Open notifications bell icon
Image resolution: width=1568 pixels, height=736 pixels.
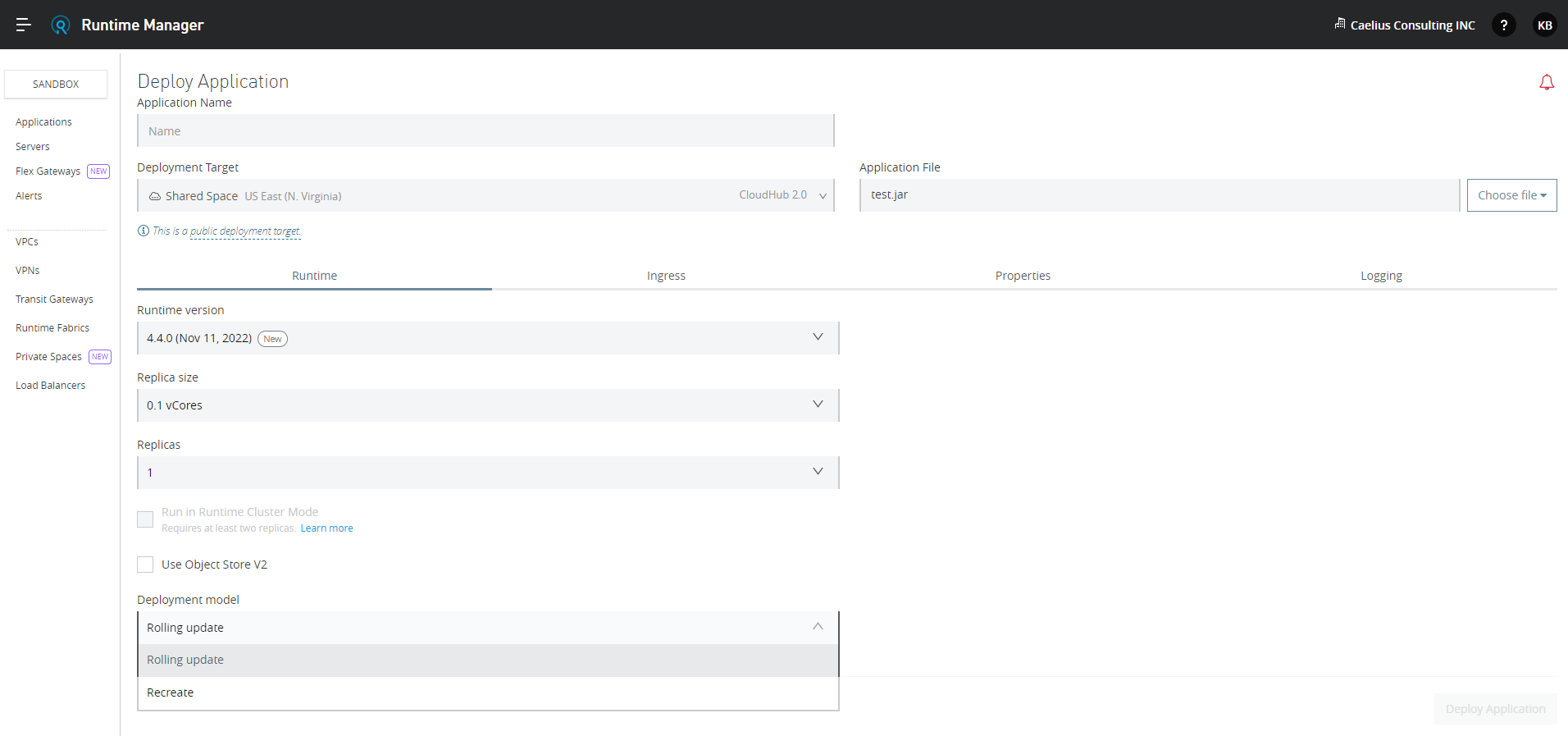pos(1547,82)
